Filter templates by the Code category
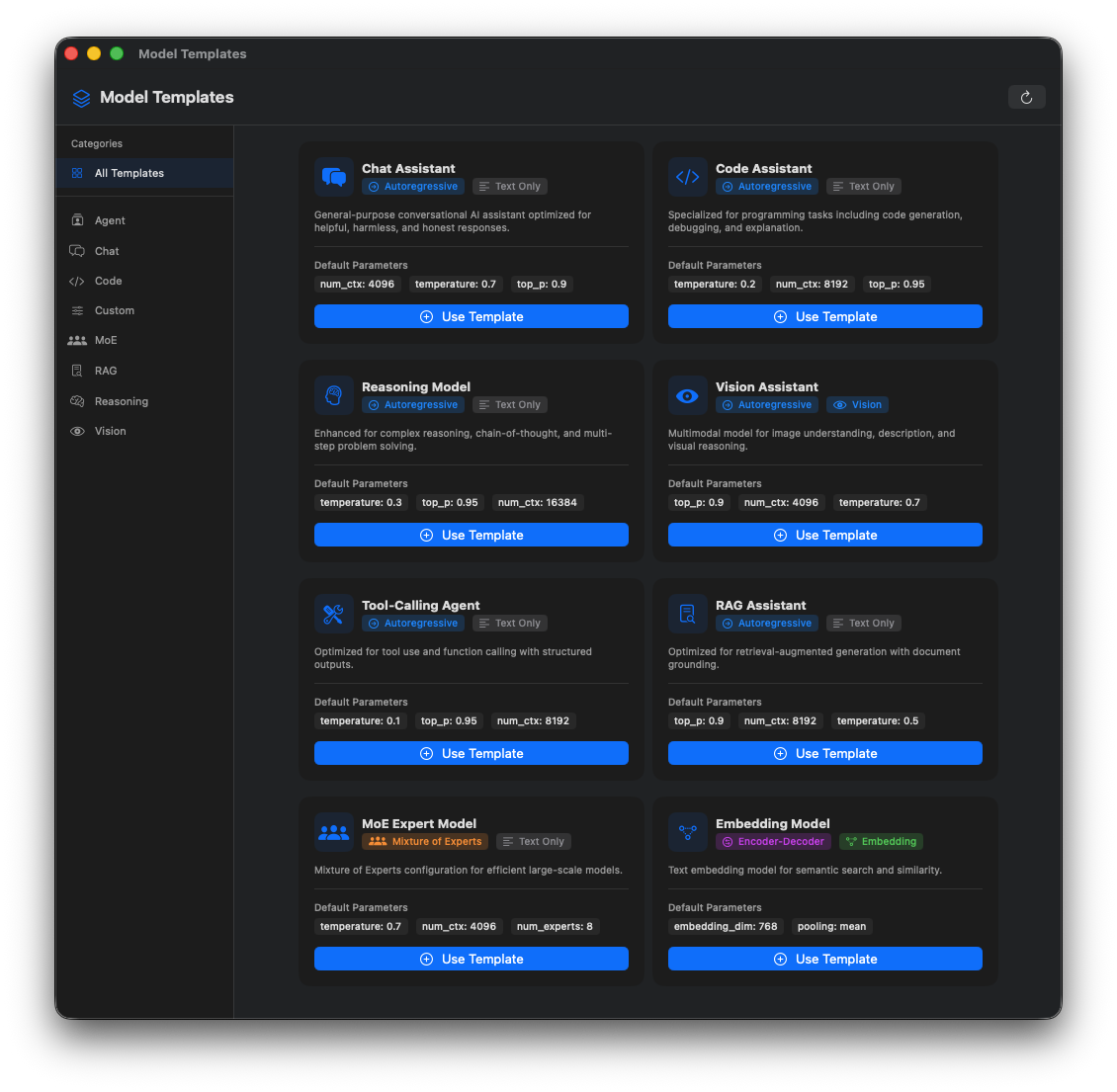 point(108,281)
